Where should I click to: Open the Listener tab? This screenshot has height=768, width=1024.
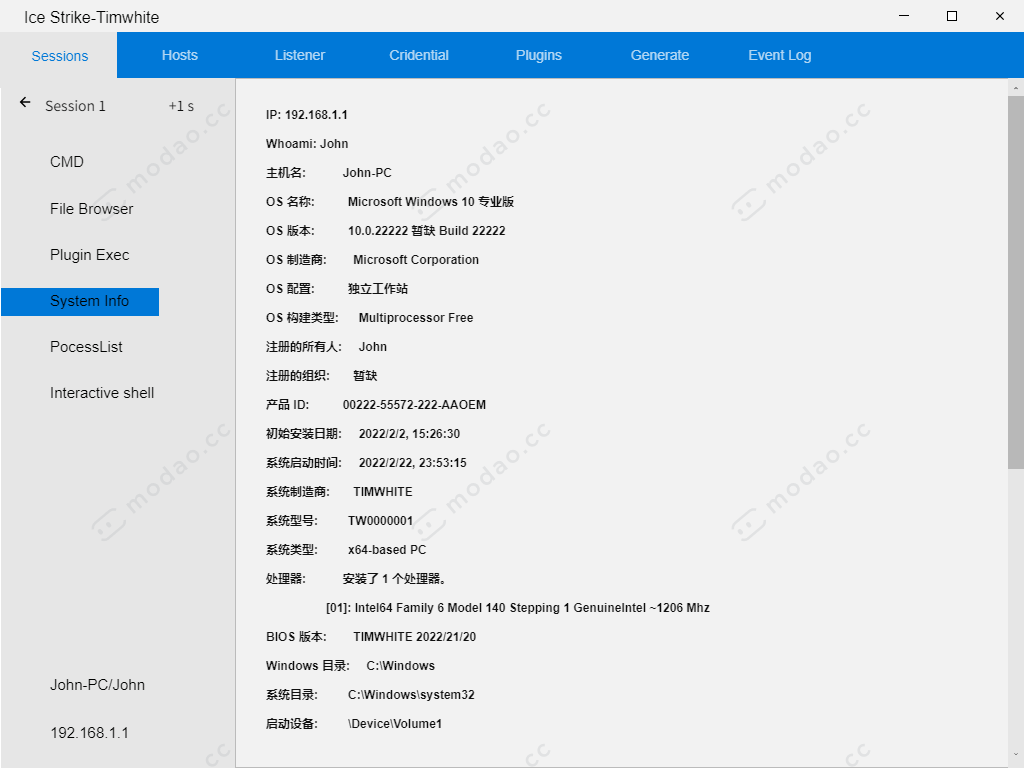(x=299, y=55)
